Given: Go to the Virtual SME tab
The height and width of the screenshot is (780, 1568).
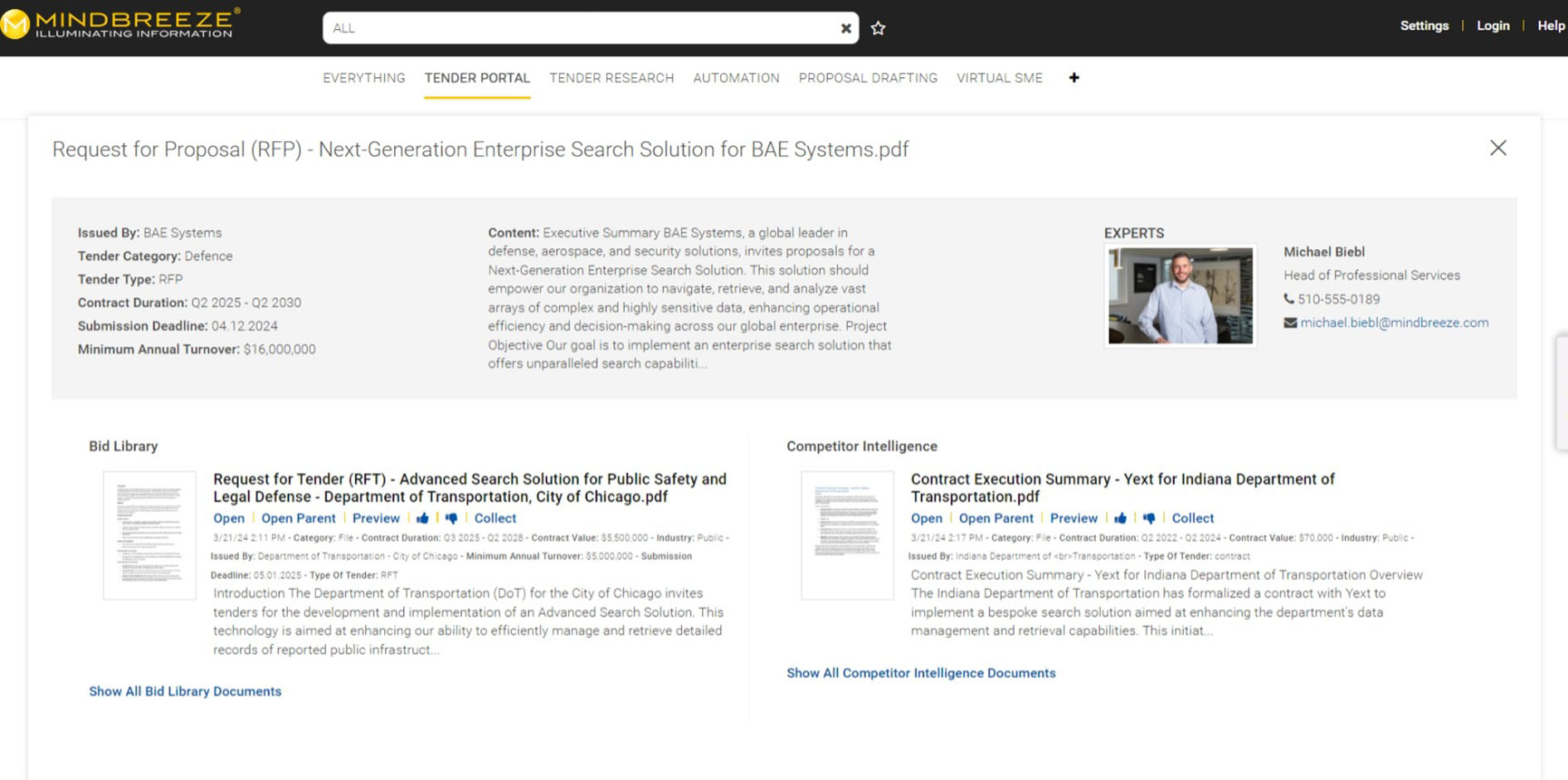Looking at the screenshot, I should (999, 78).
